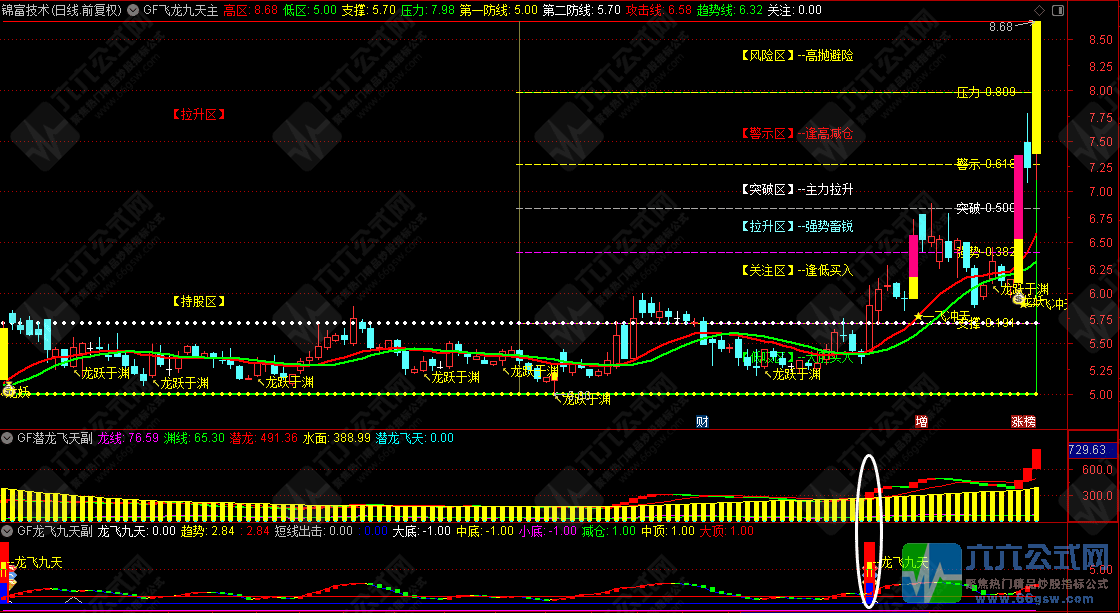Click the 压力 0.809 level line label
The image size is (1120, 613).
click(985, 92)
